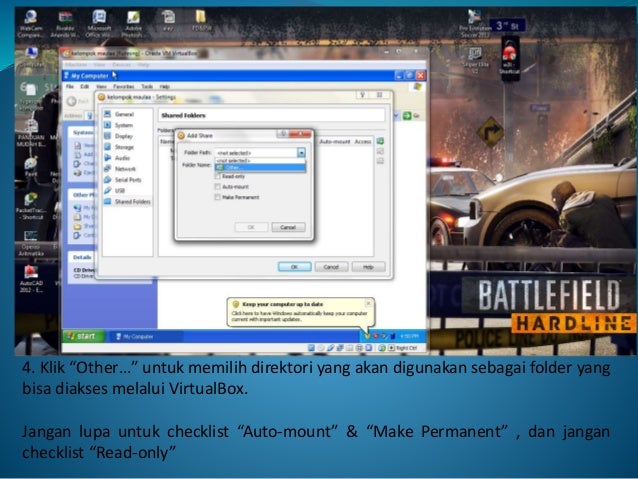Open the Rivaldo Ananda desktop icon
638x479 pixels.
[65, 24]
